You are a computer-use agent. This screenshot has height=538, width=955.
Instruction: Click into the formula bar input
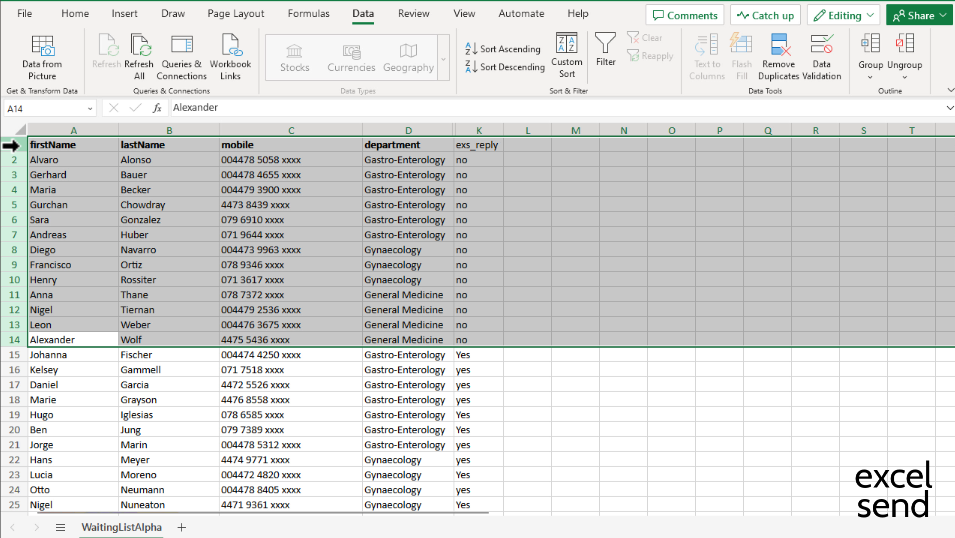pos(554,108)
